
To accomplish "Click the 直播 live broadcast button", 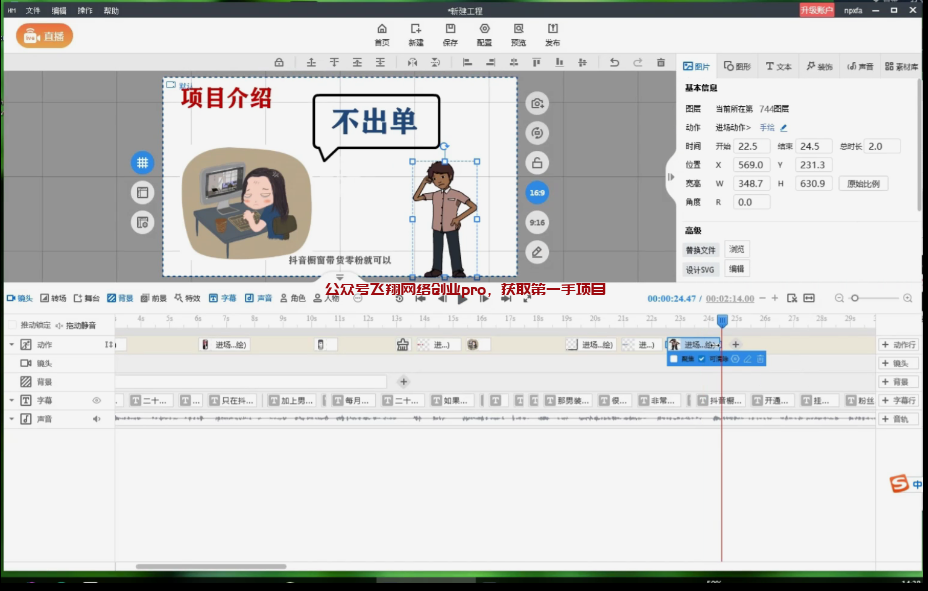I will coord(44,36).
